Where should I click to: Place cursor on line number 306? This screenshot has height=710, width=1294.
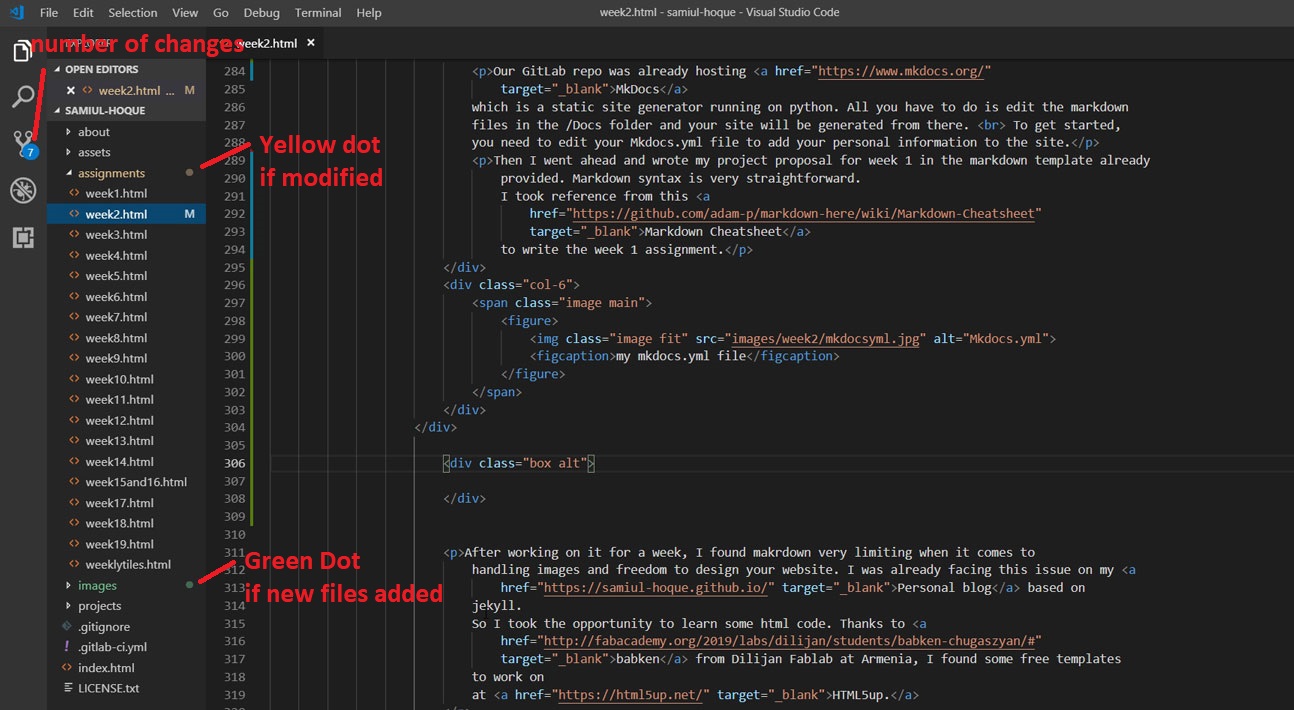pyautogui.click(x=235, y=463)
